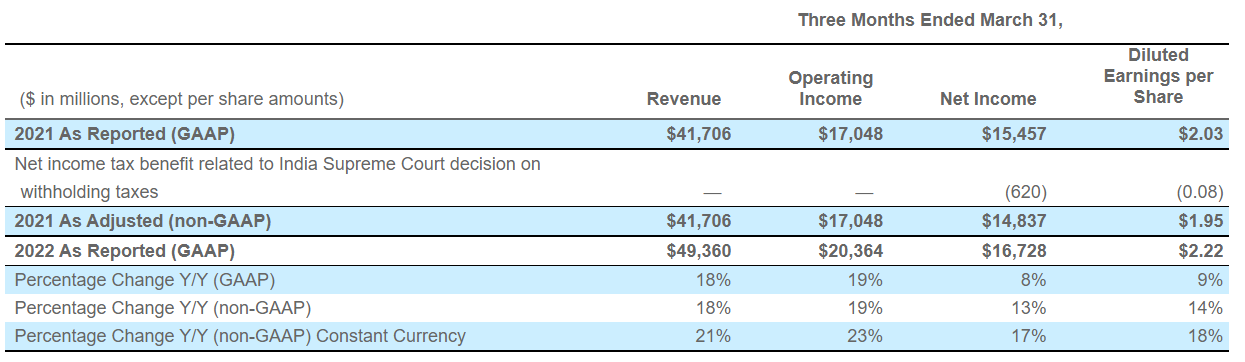Click the $15,457 net income value

[x=1014, y=133]
